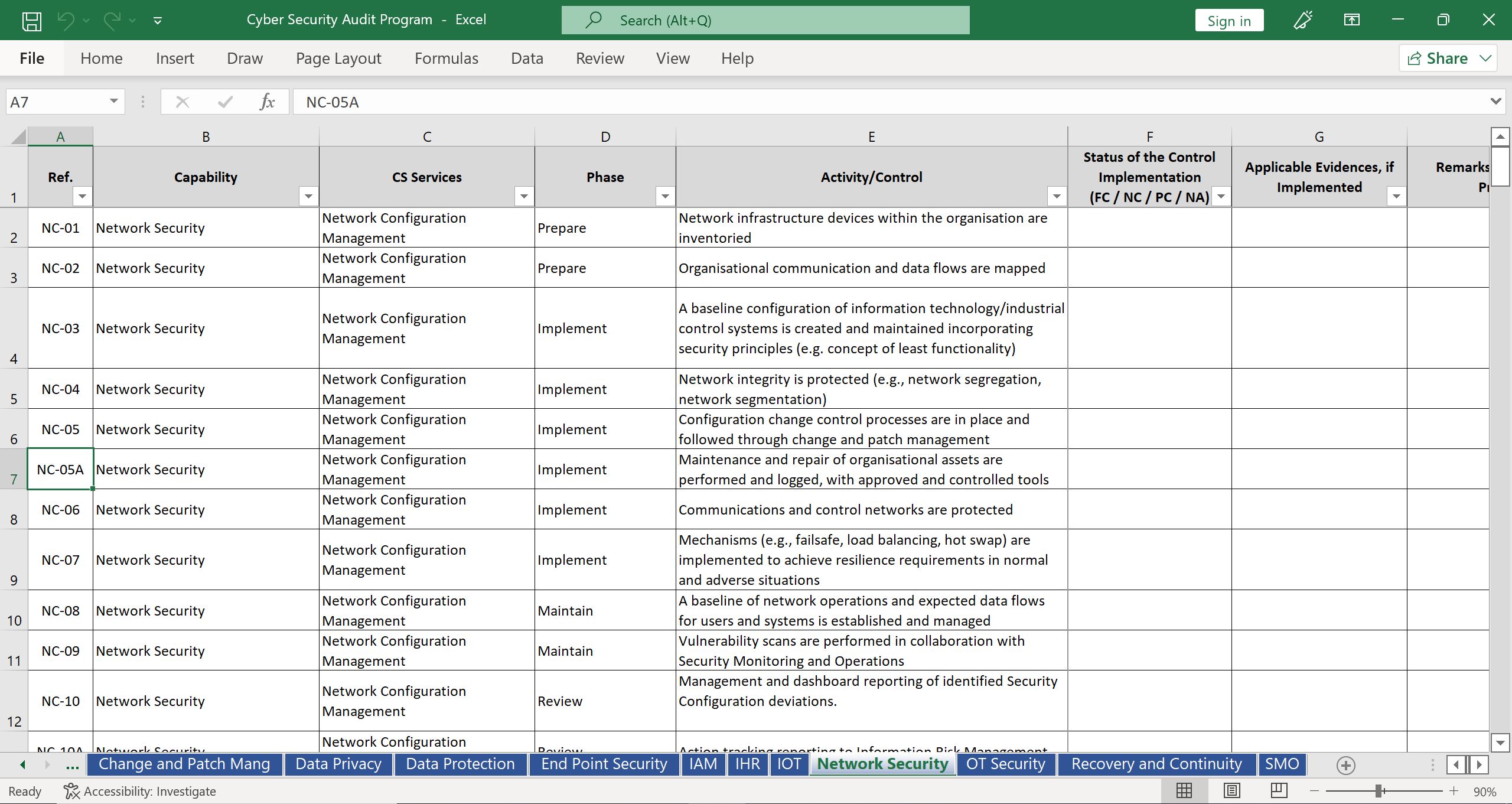
Task: Open the Formulas ribbon tab
Action: (446, 58)
